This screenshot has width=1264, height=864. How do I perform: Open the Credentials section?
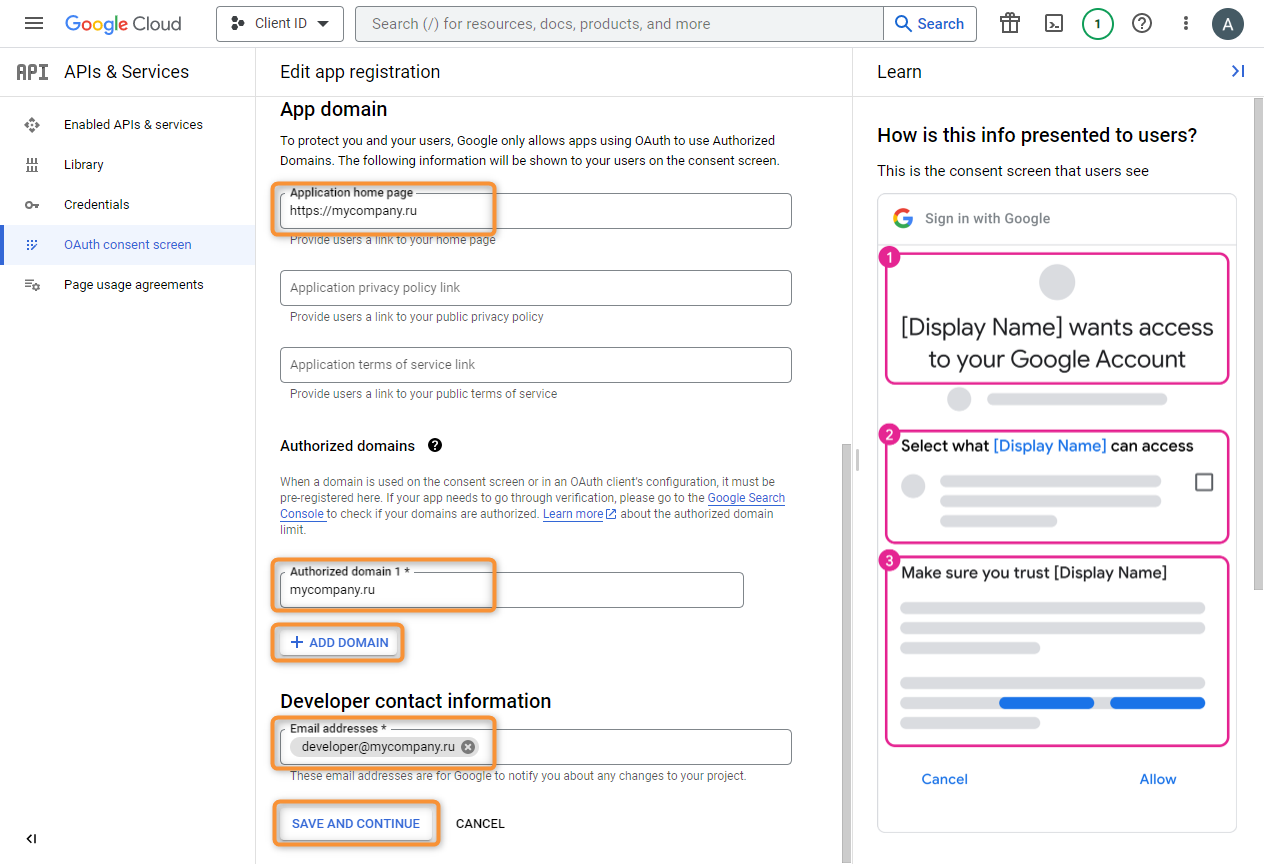coord(128,205)
